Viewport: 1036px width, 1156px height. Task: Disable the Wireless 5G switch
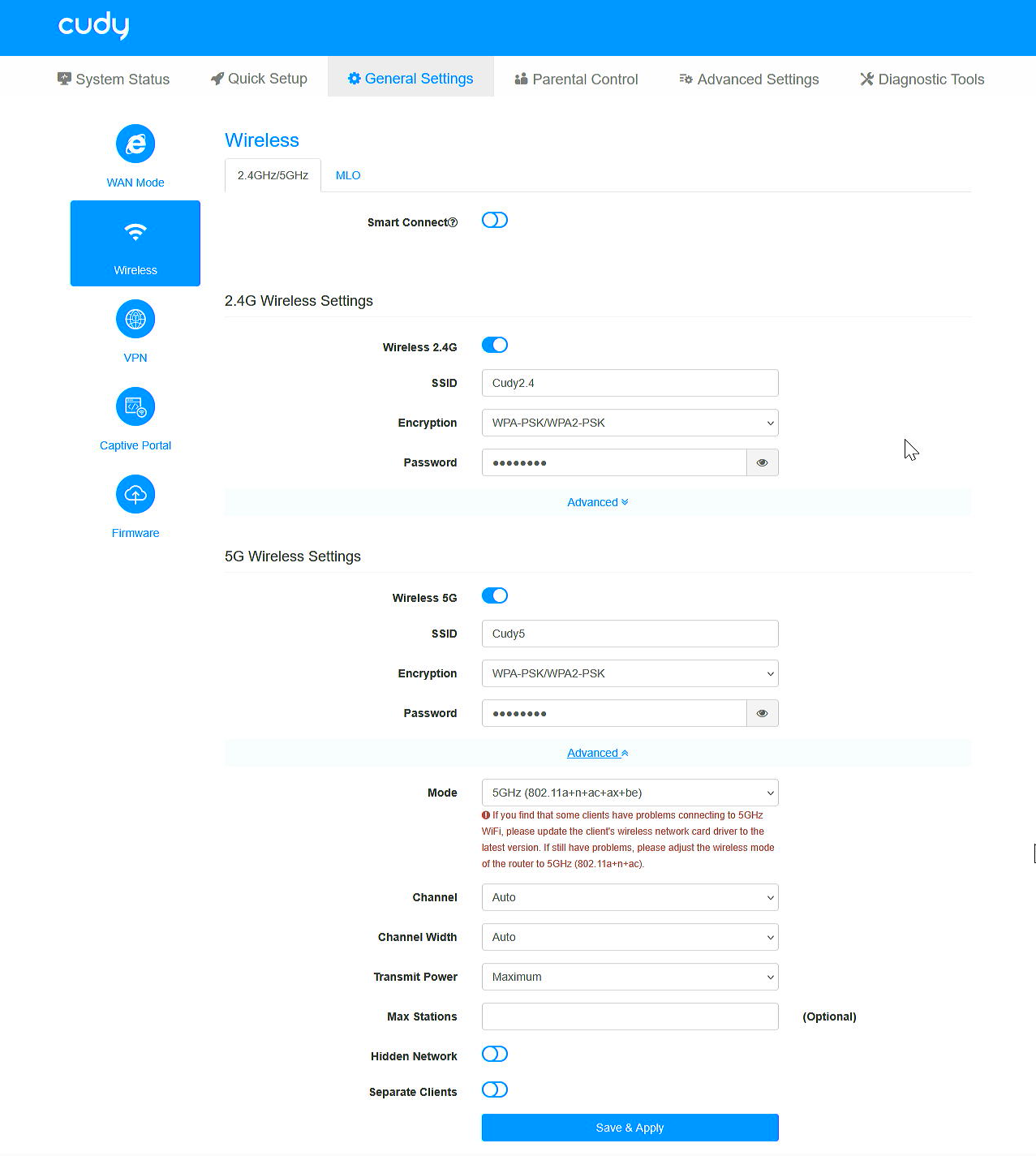pyautogui.click(x=495, y=596)
